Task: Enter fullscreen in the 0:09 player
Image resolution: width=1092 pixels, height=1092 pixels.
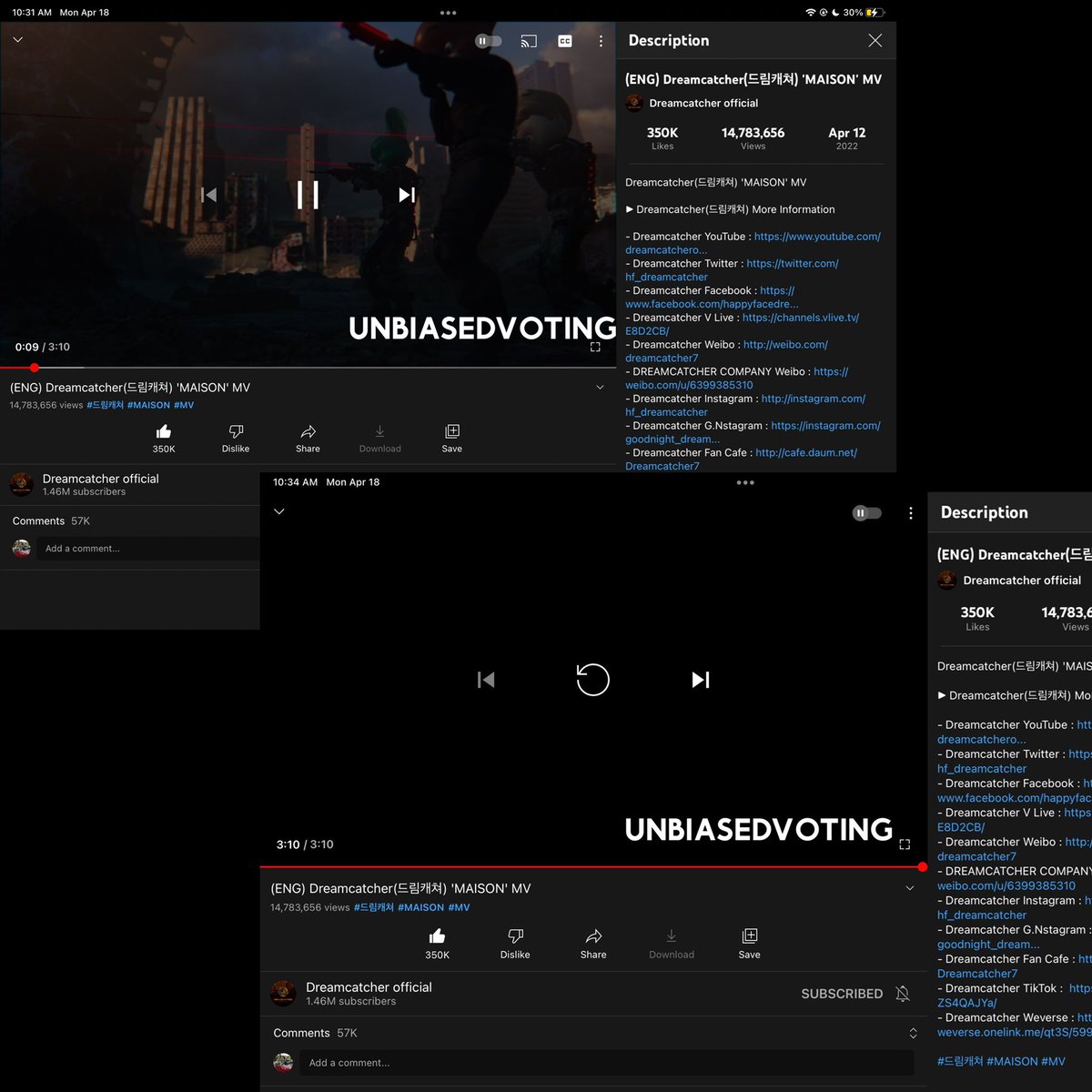Action: point(595,347)
